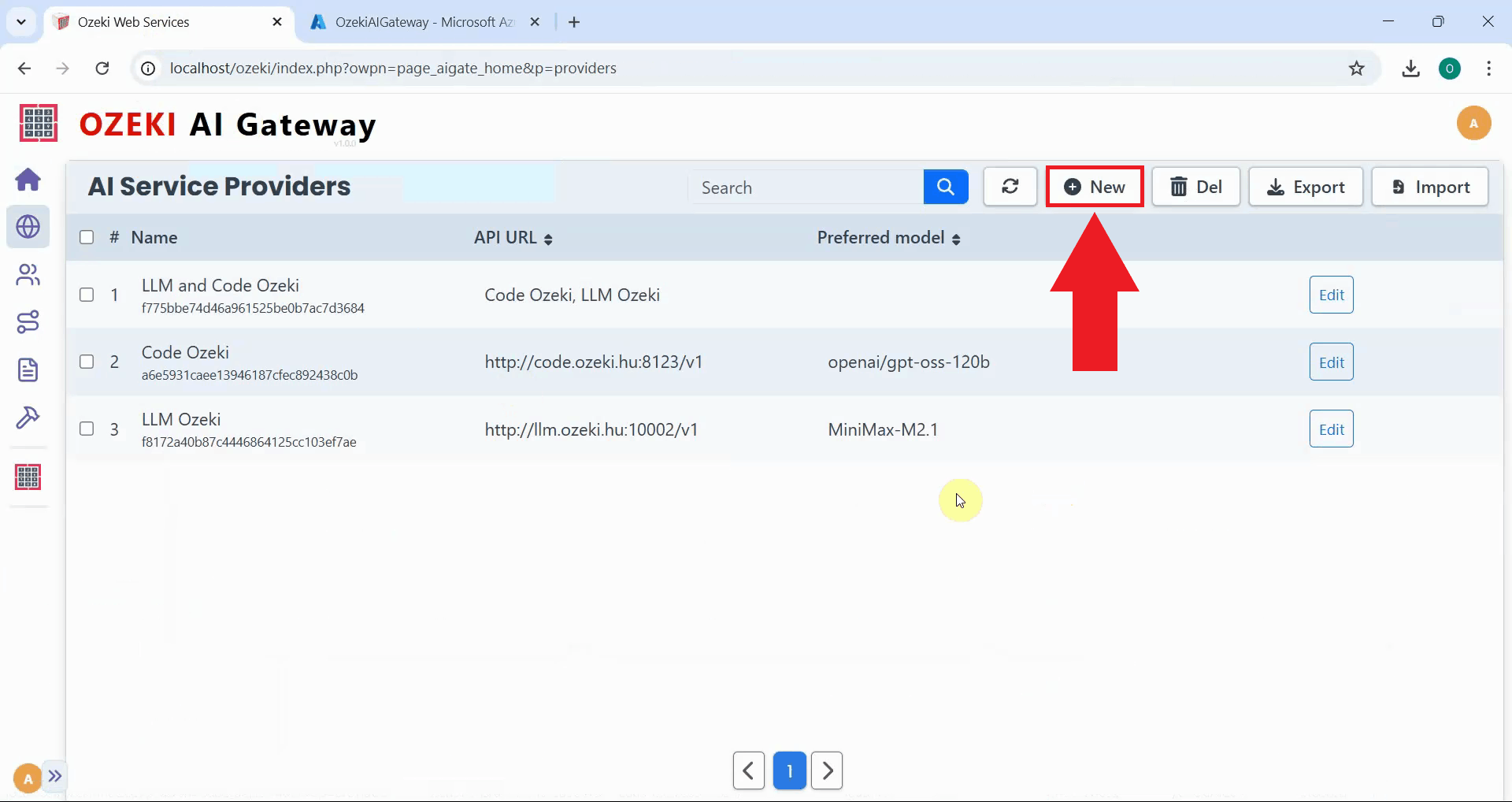Open the browser tab search dropdown arrow

pyautogui.click(x=21, y=21)
